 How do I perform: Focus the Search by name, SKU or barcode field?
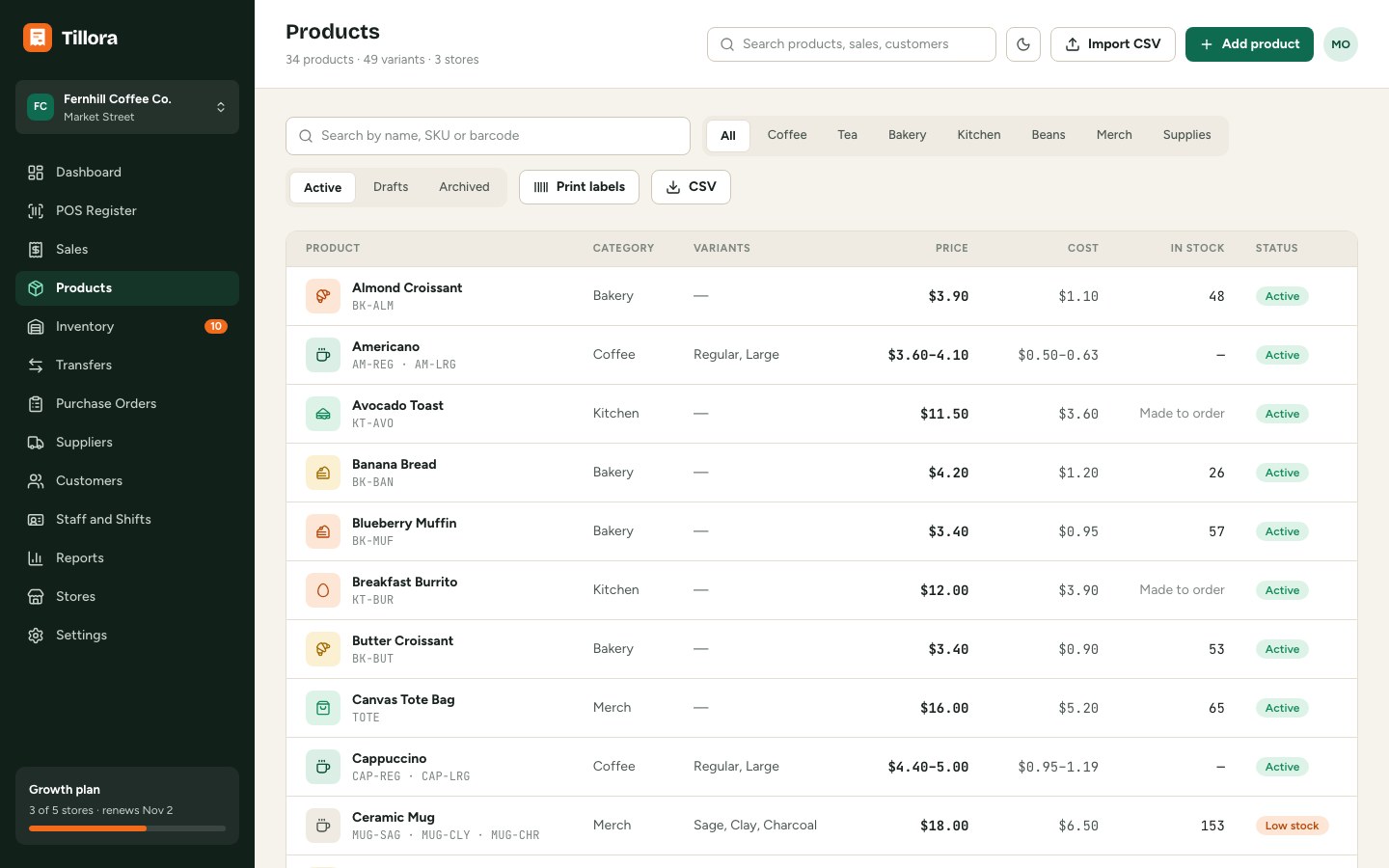pyautogui.click(x=488, y=136)
